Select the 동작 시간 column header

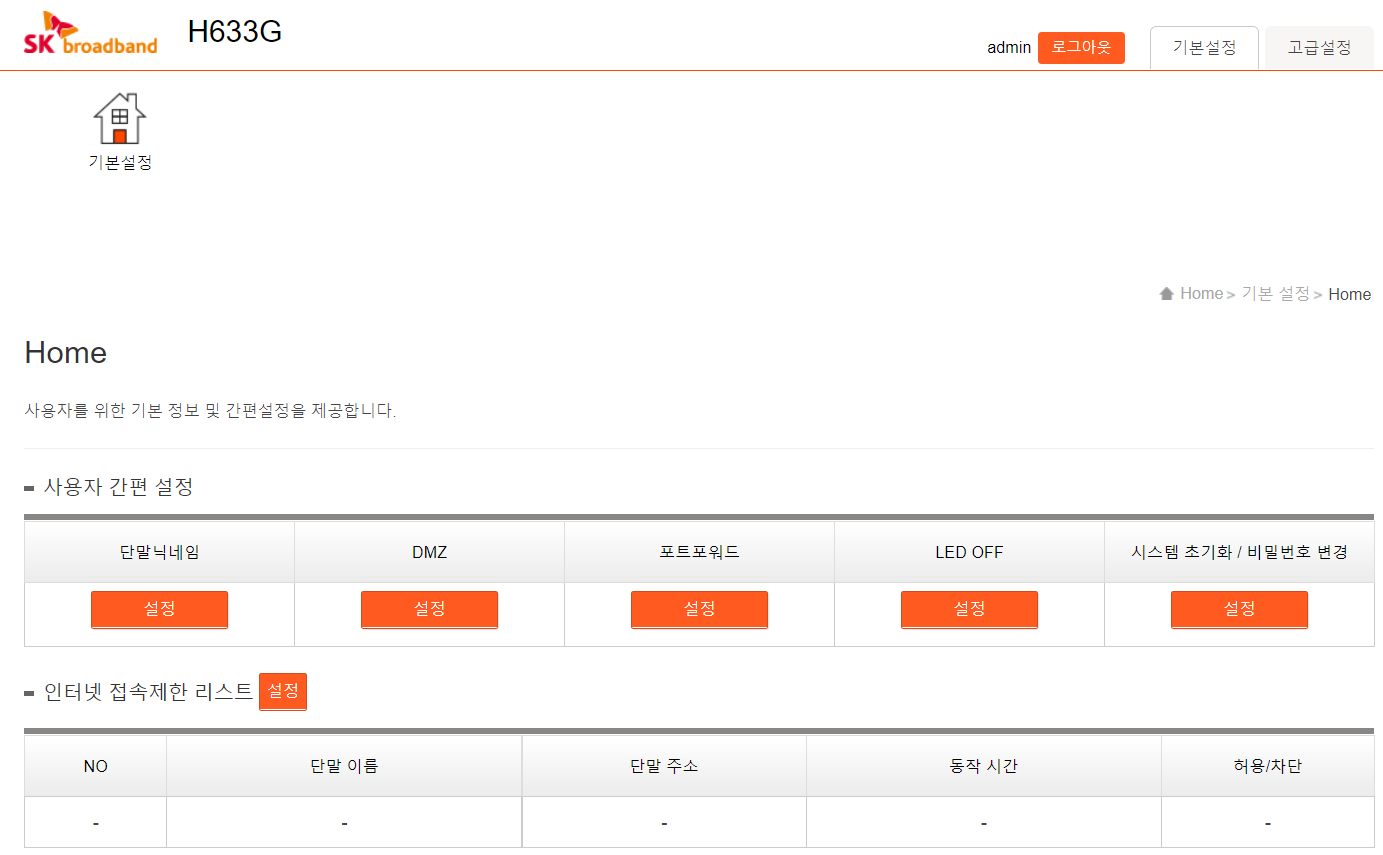(984, 767)
